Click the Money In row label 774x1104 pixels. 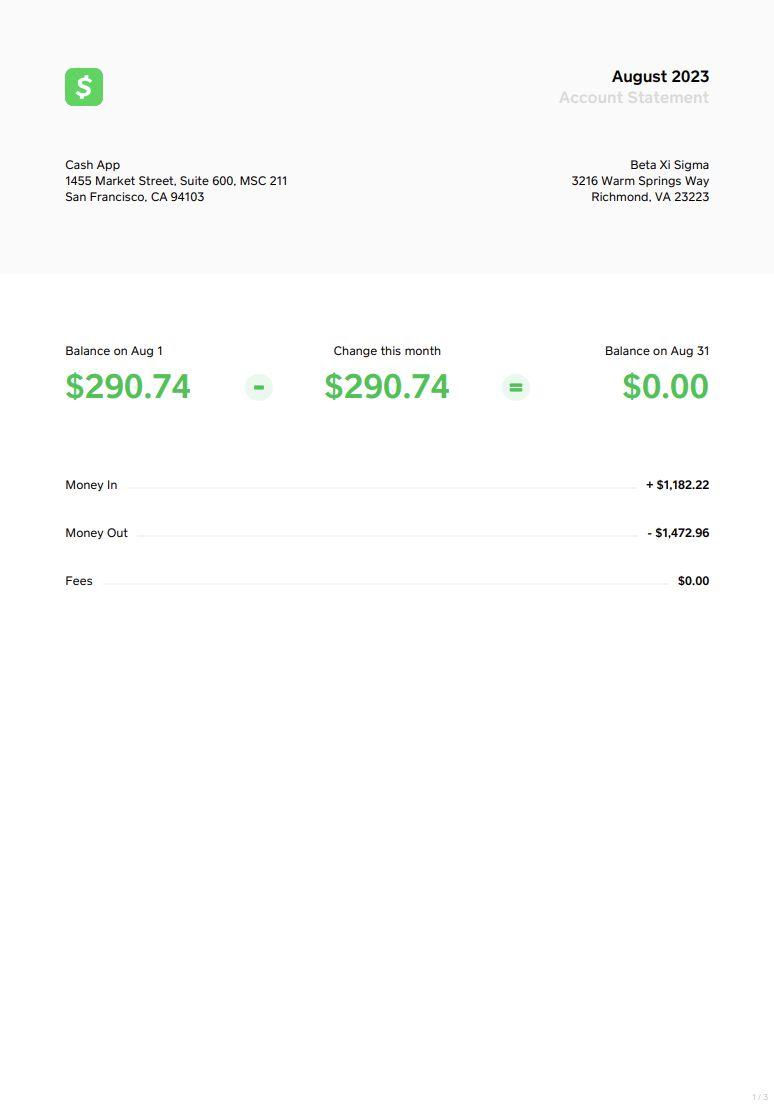(91, 485)
